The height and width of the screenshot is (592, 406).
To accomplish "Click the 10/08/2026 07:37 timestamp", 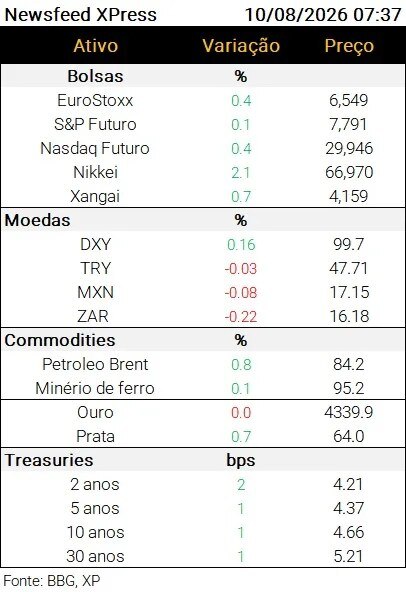I will coord(323,15).
